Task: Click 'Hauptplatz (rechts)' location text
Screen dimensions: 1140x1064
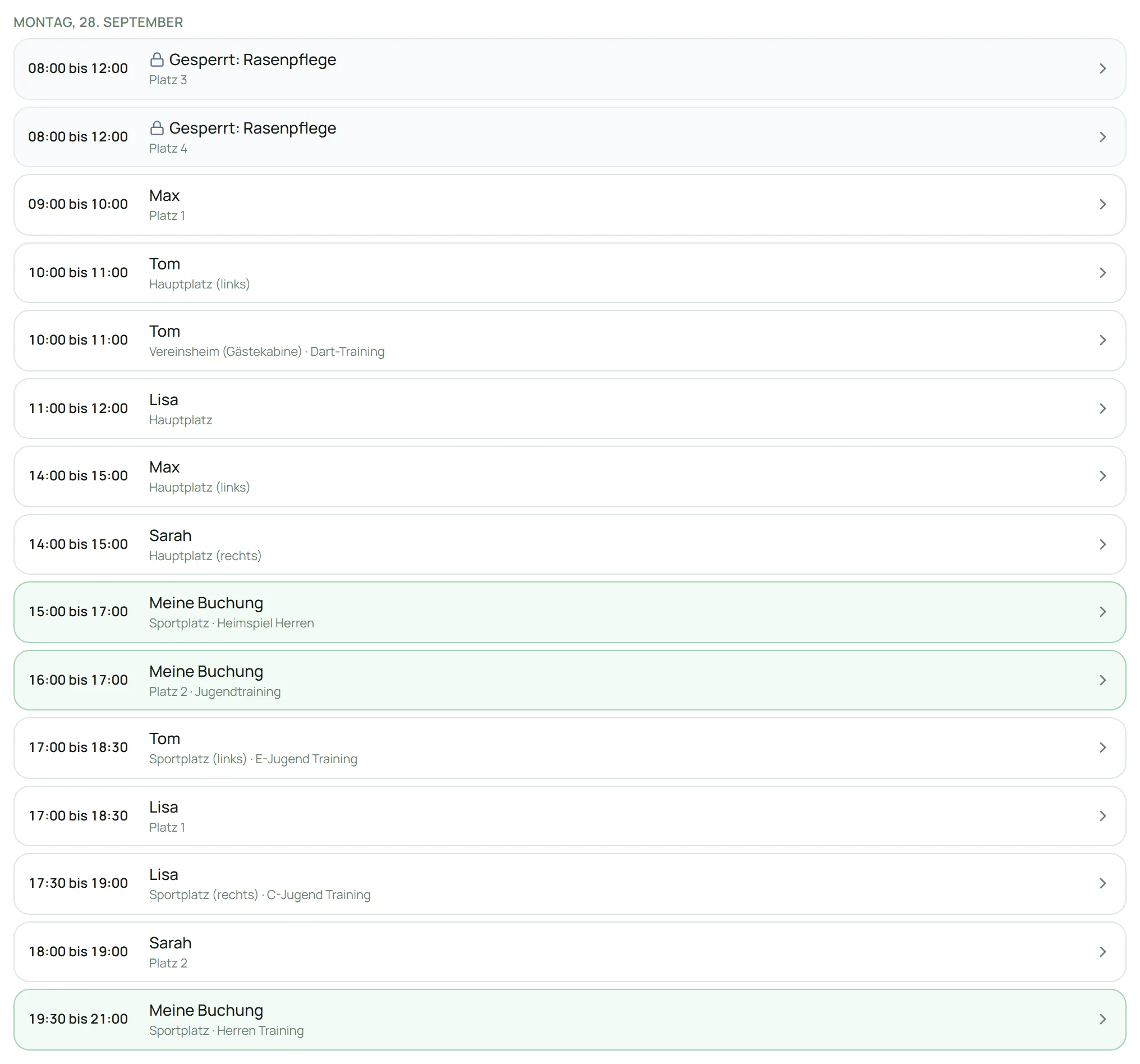Action: [x=205, y=556]
